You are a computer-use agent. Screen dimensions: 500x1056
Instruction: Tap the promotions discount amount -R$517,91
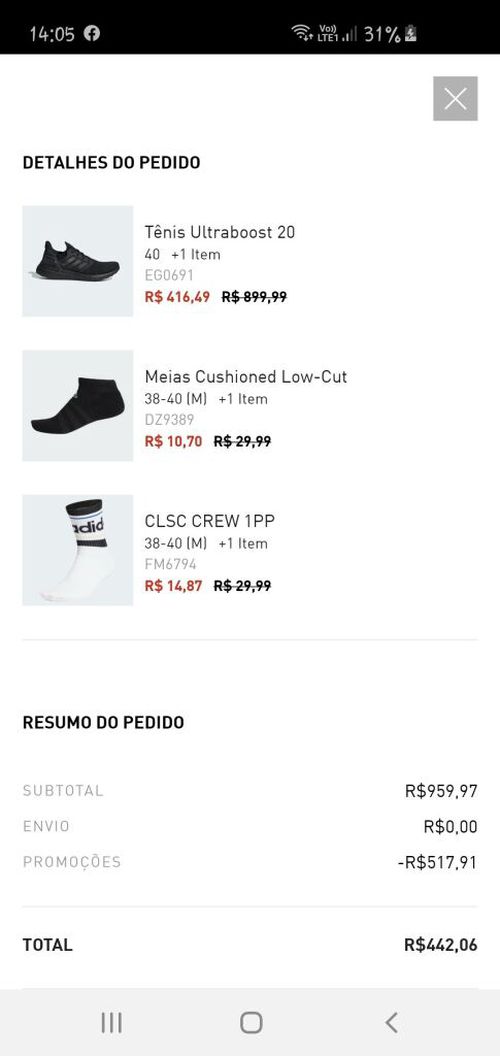[437, 863]
